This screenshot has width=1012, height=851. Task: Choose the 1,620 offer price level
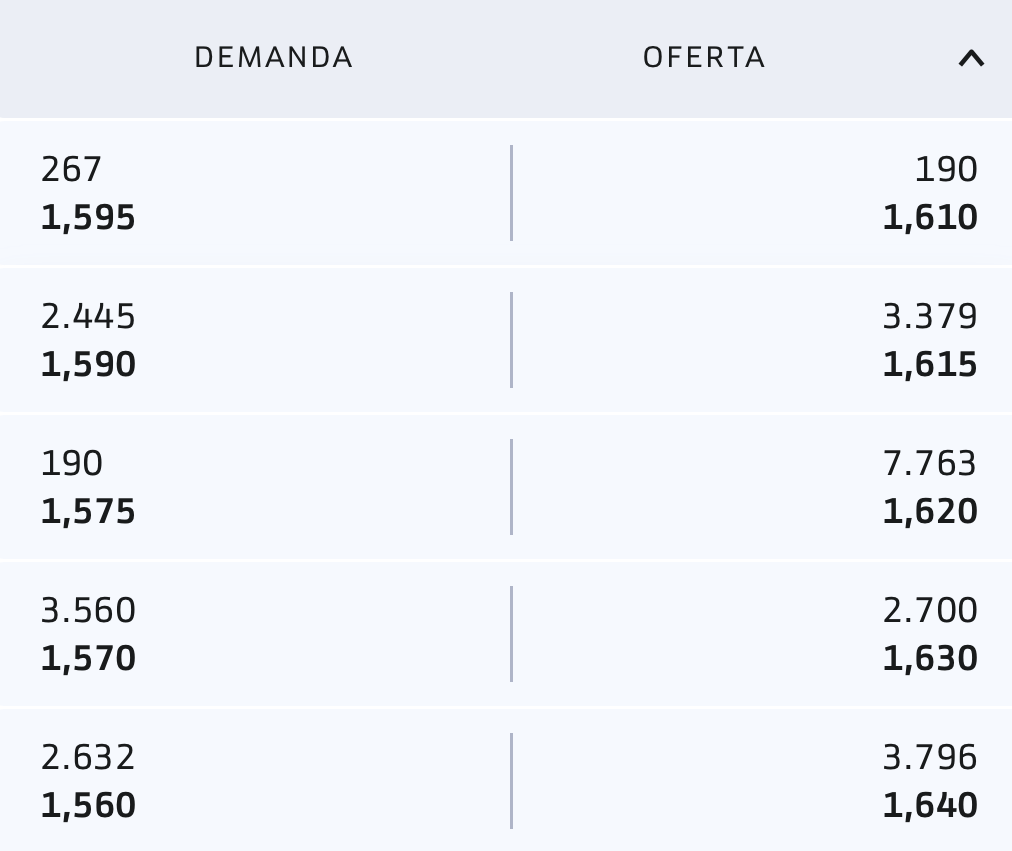tap(930, 511)
